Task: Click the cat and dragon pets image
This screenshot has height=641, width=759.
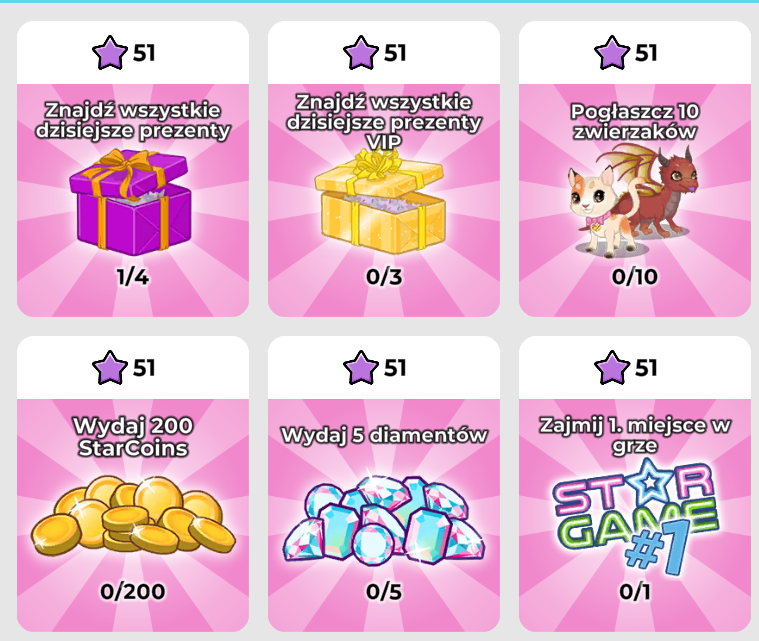Action: point(633,200)
